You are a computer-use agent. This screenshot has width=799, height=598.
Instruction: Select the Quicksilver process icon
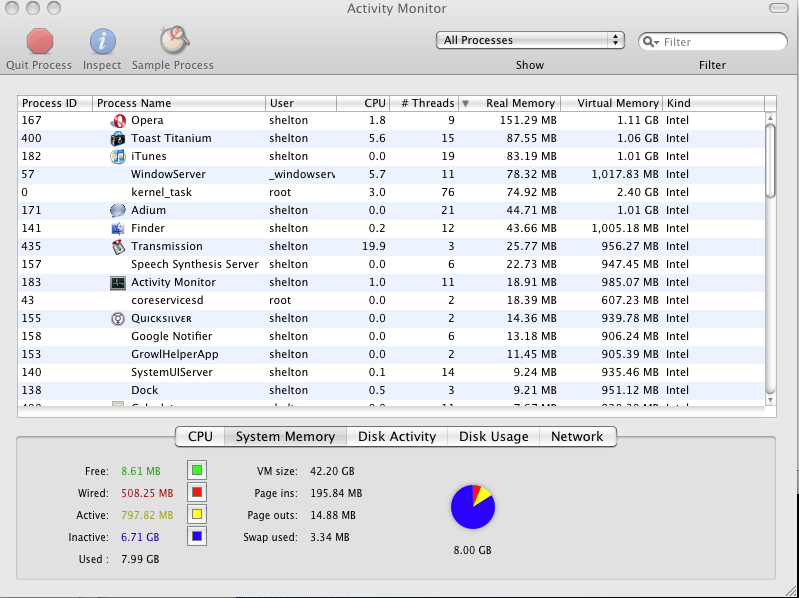(x=118, y=318)
